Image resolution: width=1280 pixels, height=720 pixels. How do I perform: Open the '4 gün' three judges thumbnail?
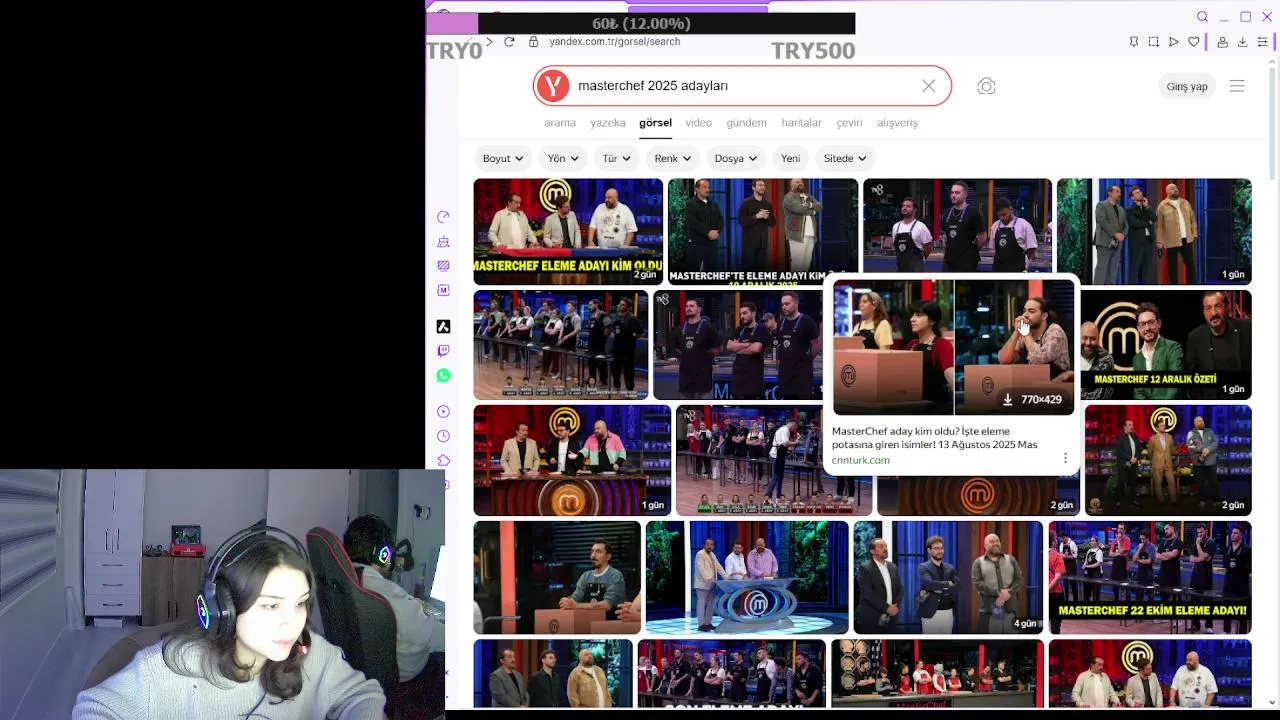pos(948,578)
